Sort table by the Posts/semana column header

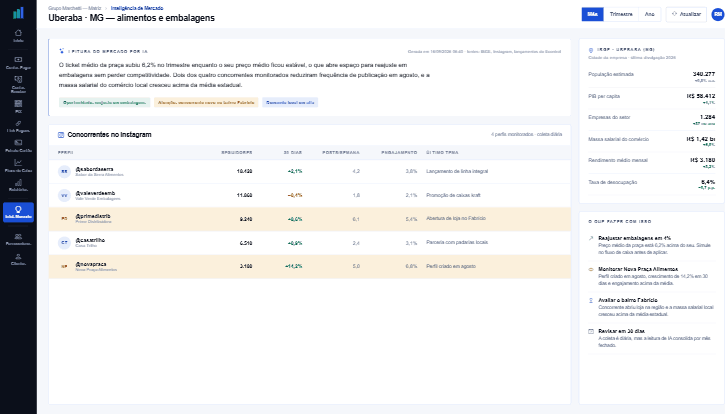click(x=341, y=153)
